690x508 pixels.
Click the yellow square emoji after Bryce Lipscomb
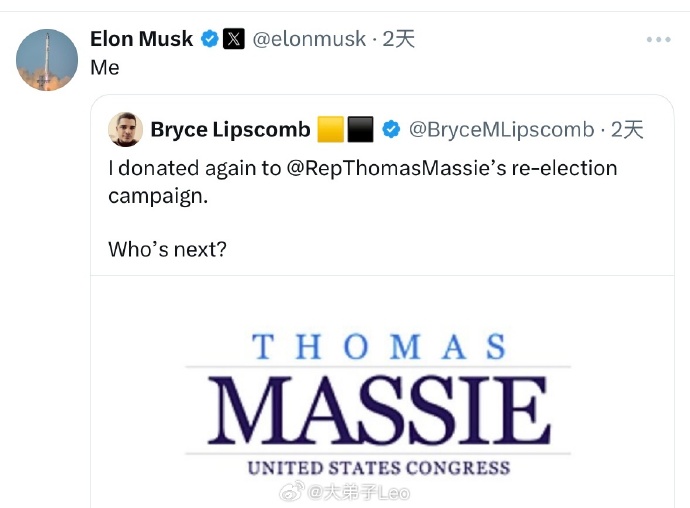coord(330,129)
